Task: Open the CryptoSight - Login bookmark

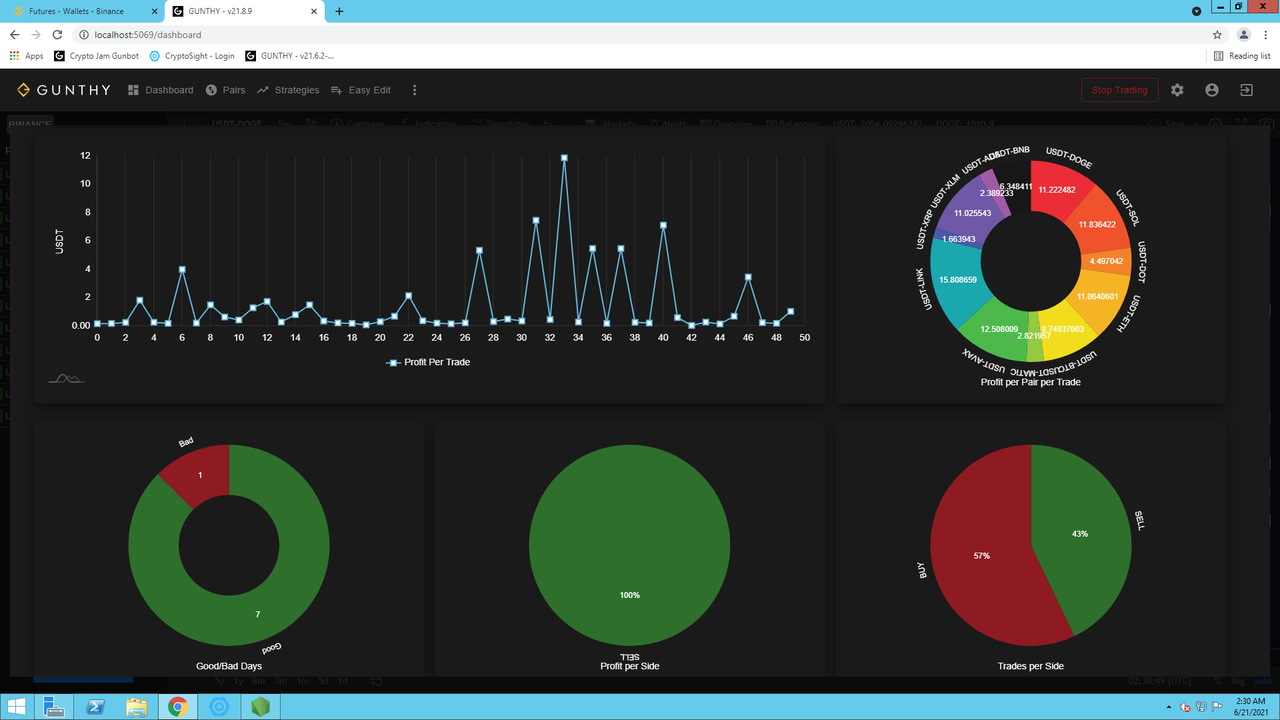Action: tap(193, 56)
